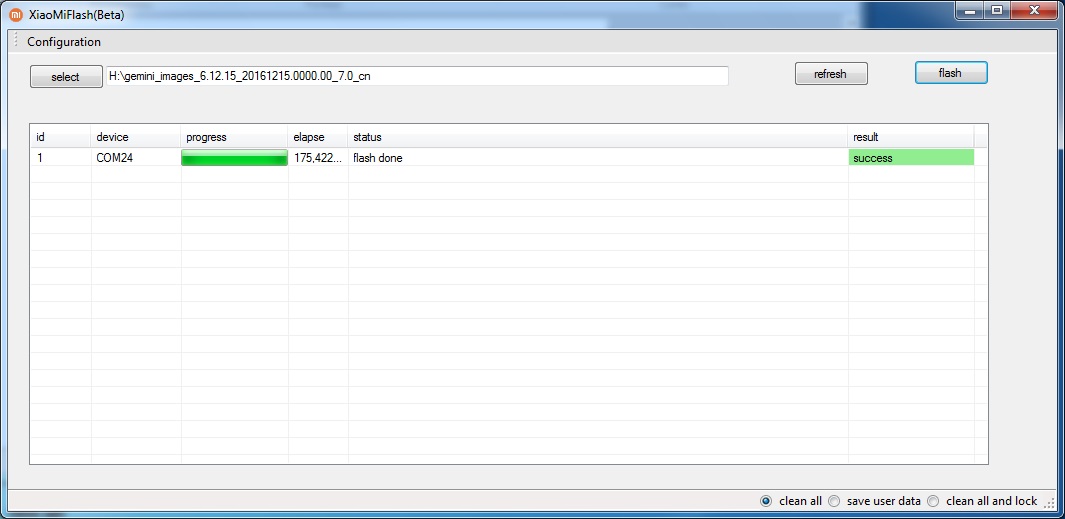The height and width of the screenshot is (519, 1065).
Task: Click the progress column header
Action: (x=234, y=137)
